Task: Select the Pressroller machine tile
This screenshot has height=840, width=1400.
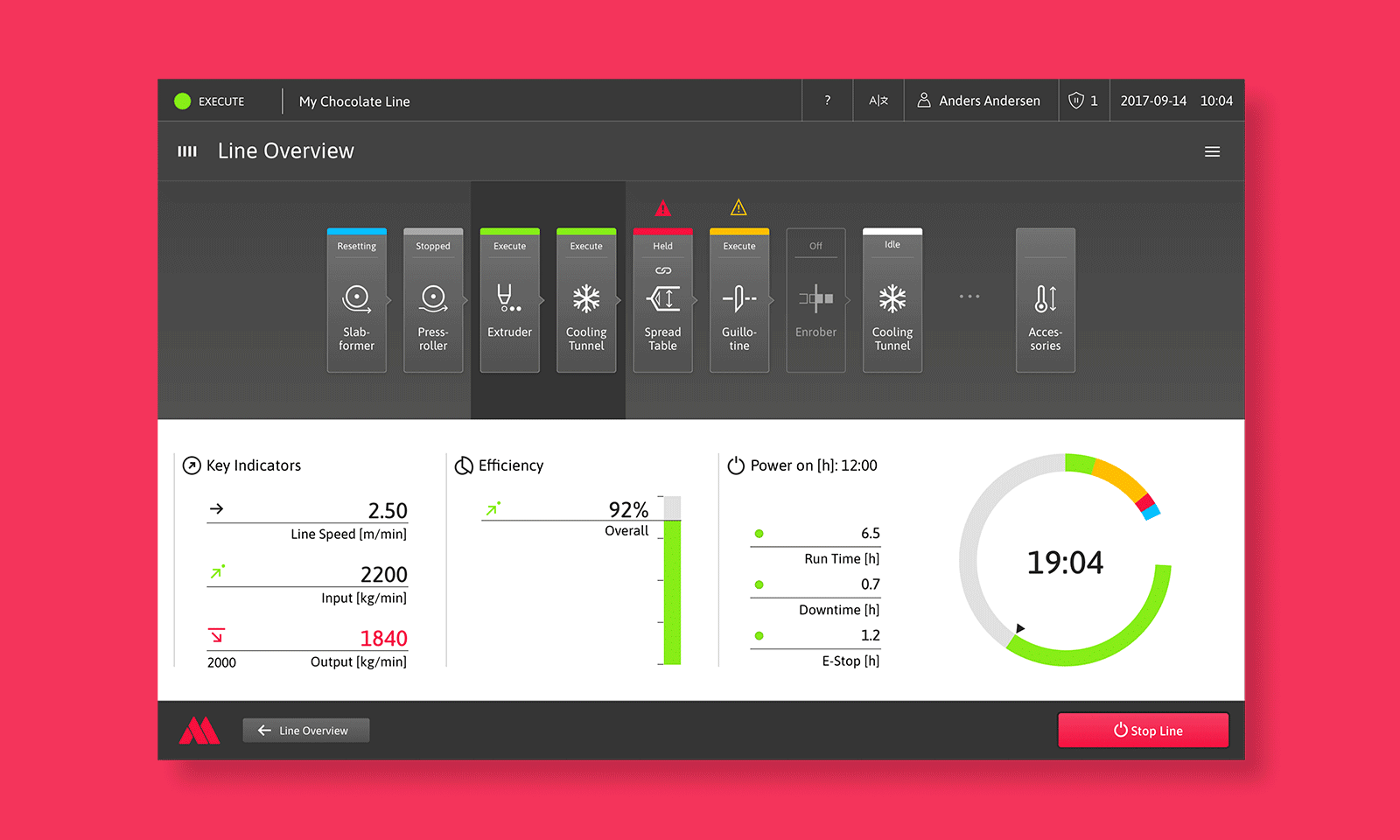Action: (433, 301)
